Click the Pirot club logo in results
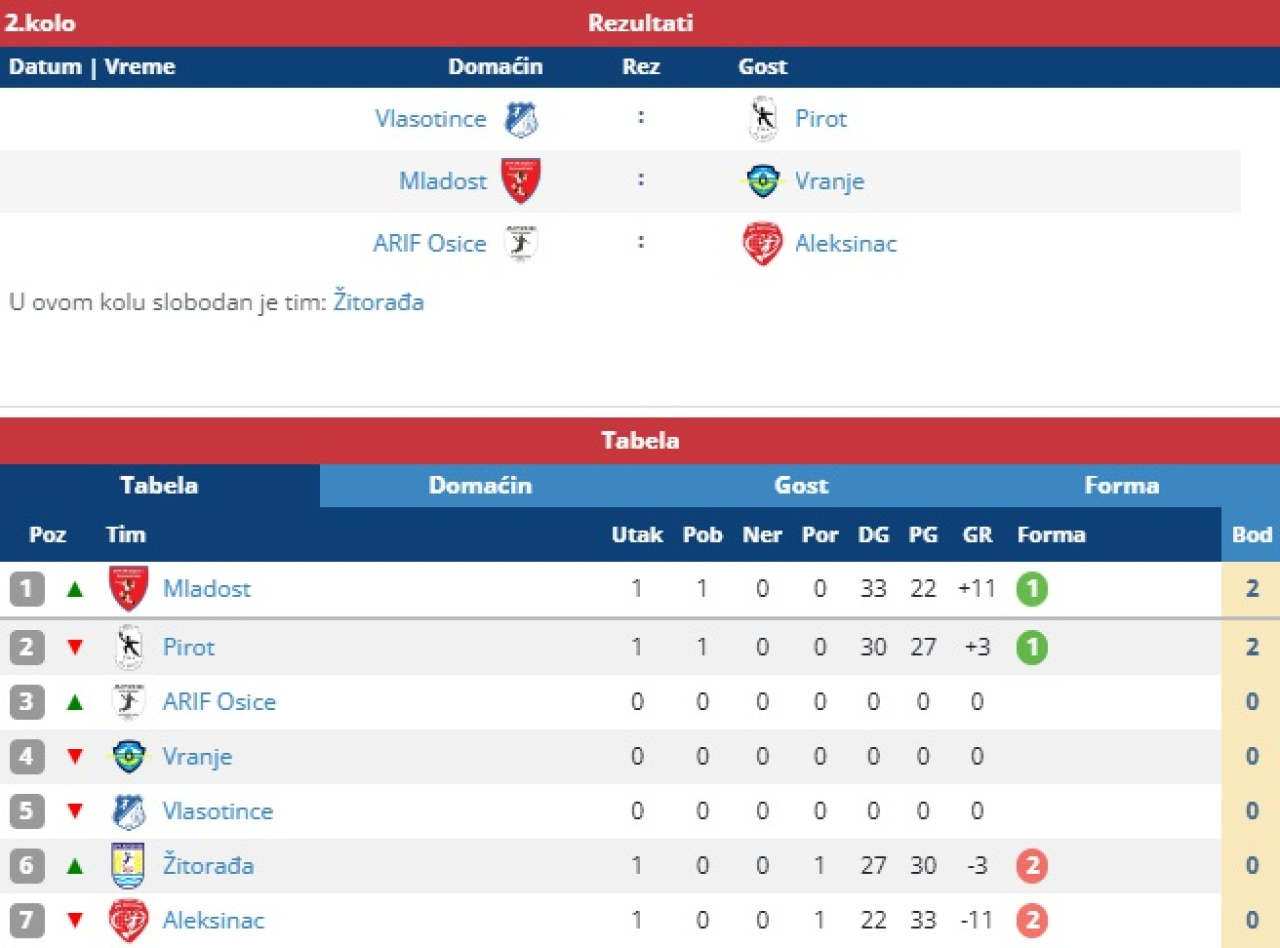Screen dimensions: 1280x948 point(764,120)
